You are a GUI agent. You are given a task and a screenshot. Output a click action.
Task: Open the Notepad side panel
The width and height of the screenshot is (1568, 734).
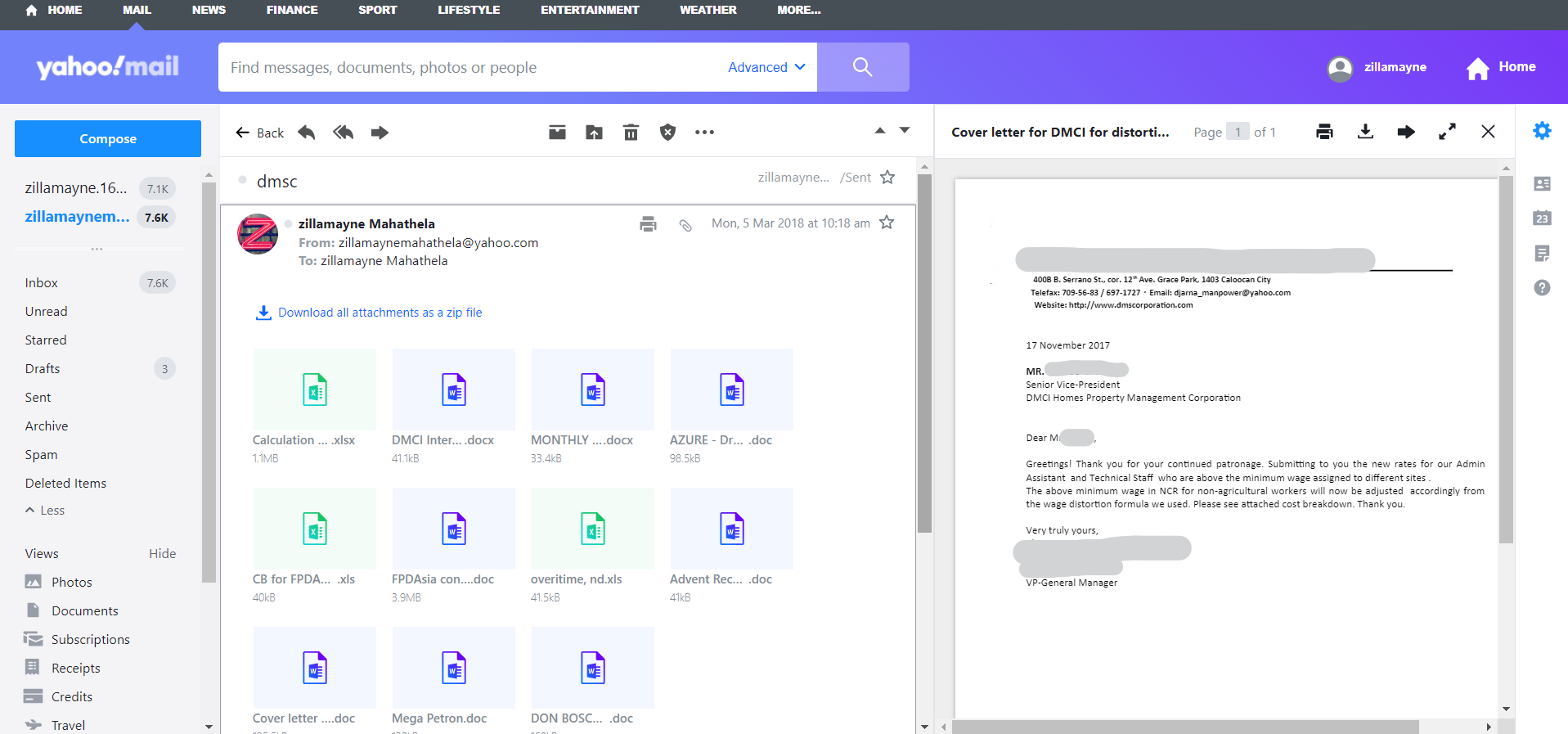pyautogui.click(x=1542, y=254)
